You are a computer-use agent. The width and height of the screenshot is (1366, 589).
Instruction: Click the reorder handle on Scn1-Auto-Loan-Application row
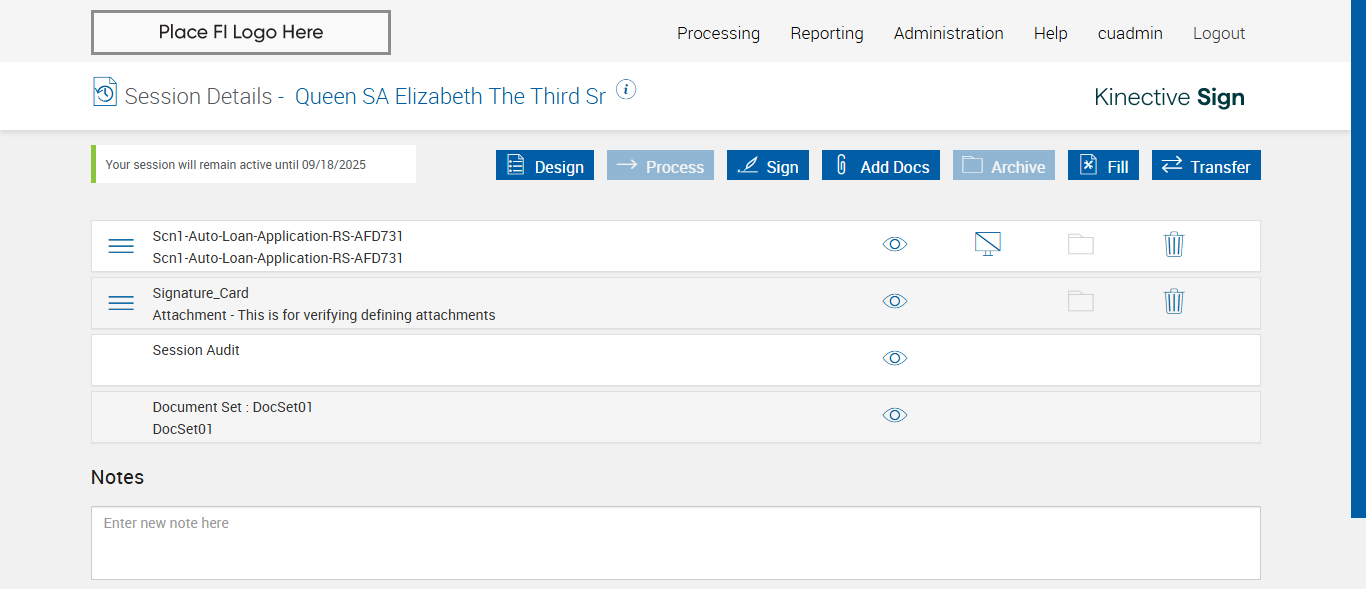(121, 246)
